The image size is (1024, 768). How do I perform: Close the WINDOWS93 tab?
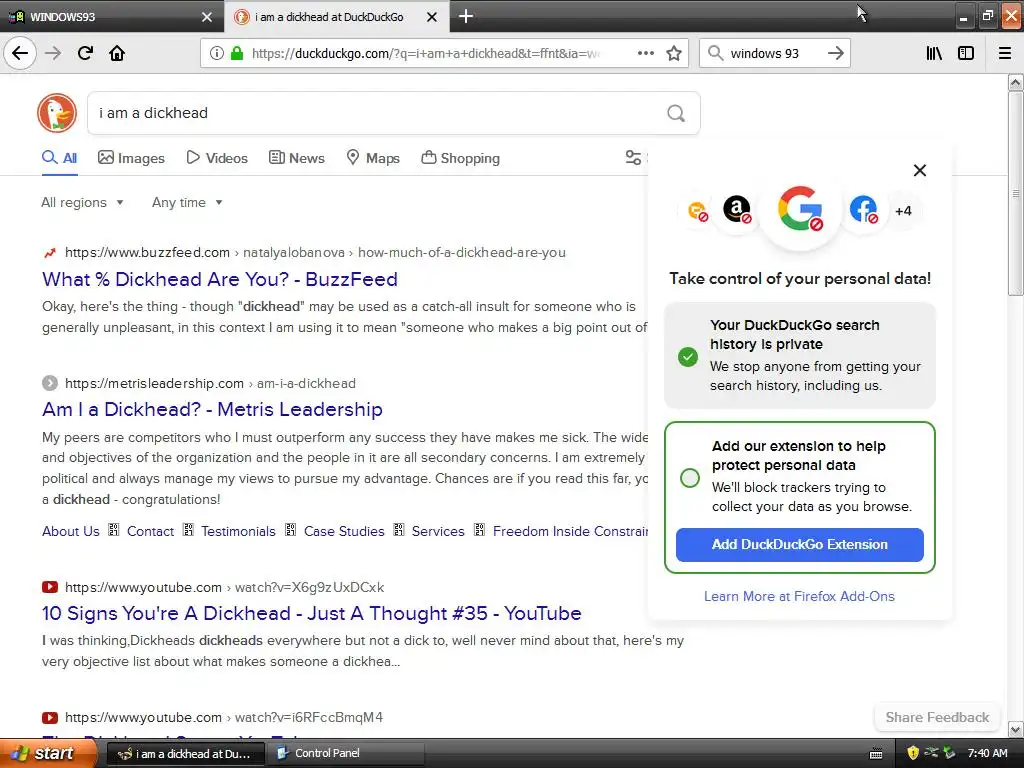pos(207,17)
